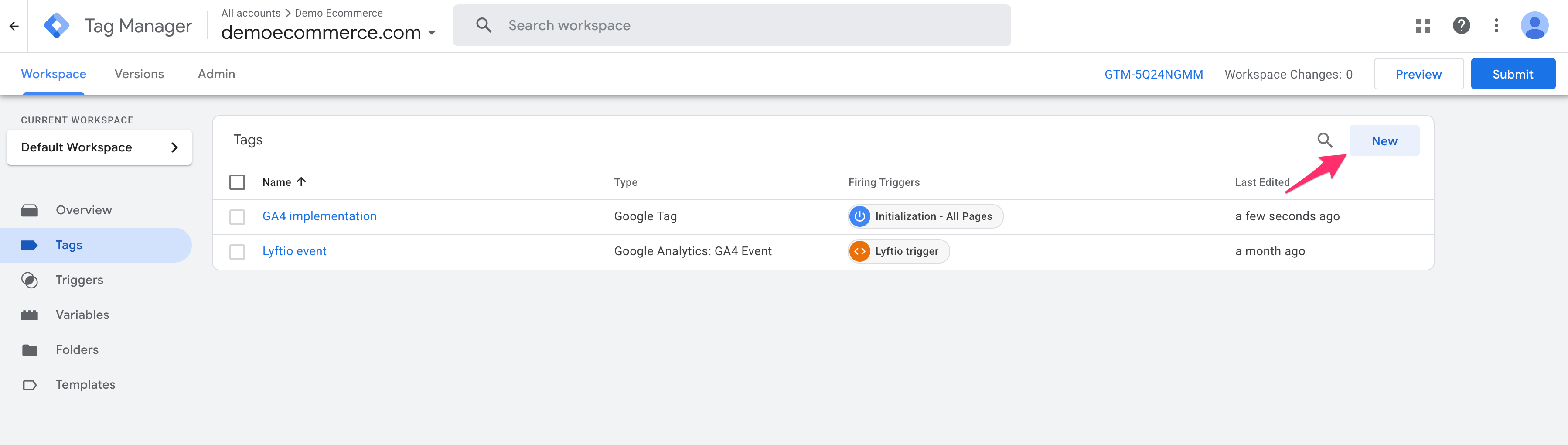Screen dimensions: 1568x445
Task: Click the search icon in Tags panel
Action: click(1325, 140)
